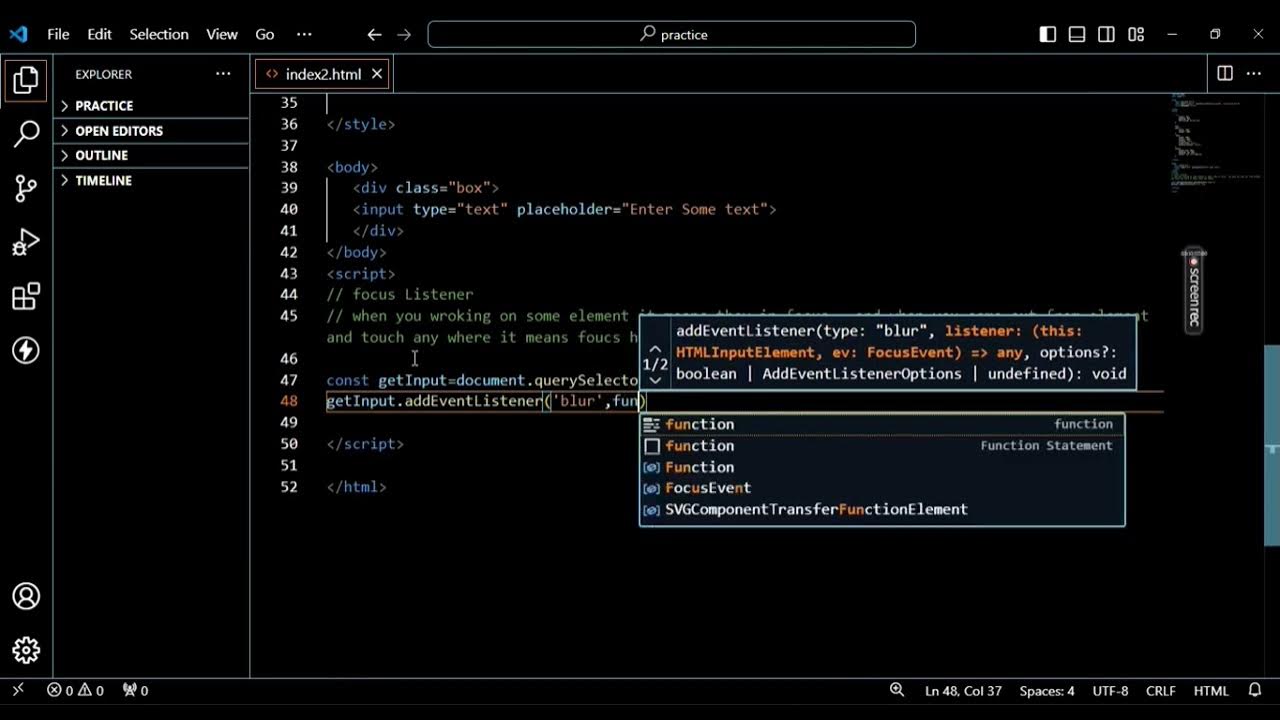Click the VS Code logo icon
1280x720 pixels.
pyautogui.click(x=18, y=34)
